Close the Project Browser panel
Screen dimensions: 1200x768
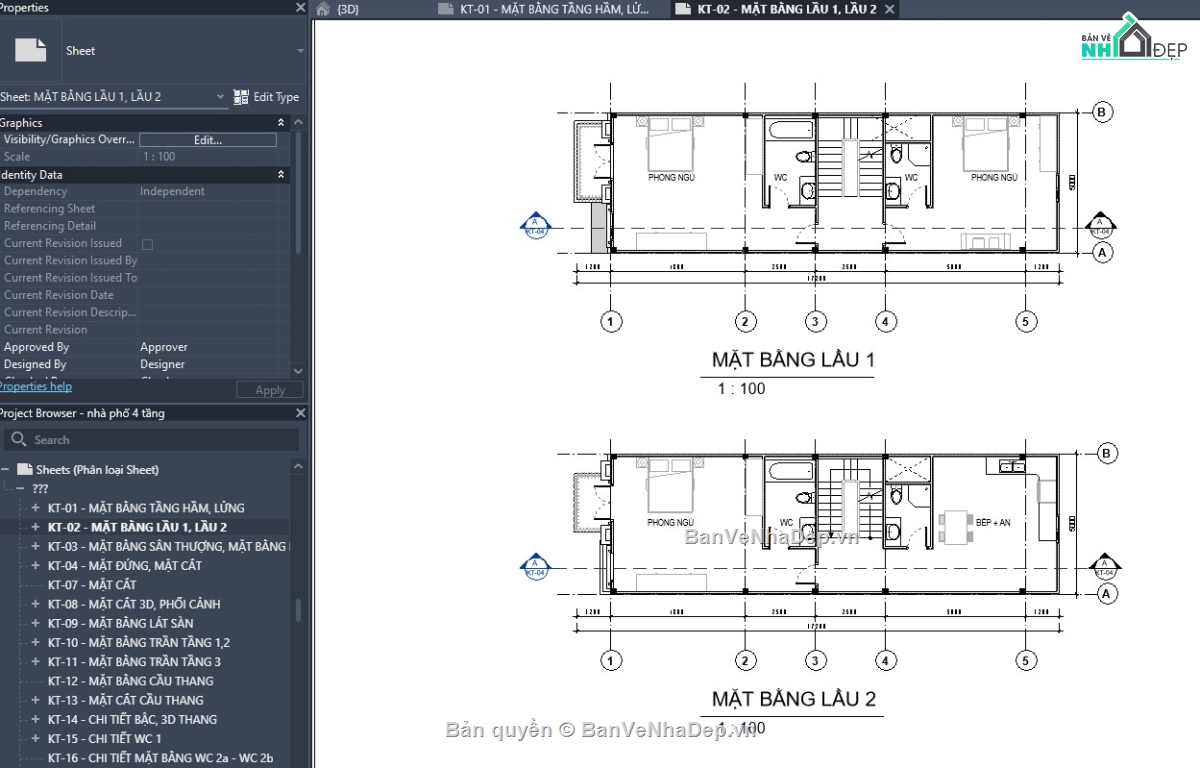[x=300, y=413]
